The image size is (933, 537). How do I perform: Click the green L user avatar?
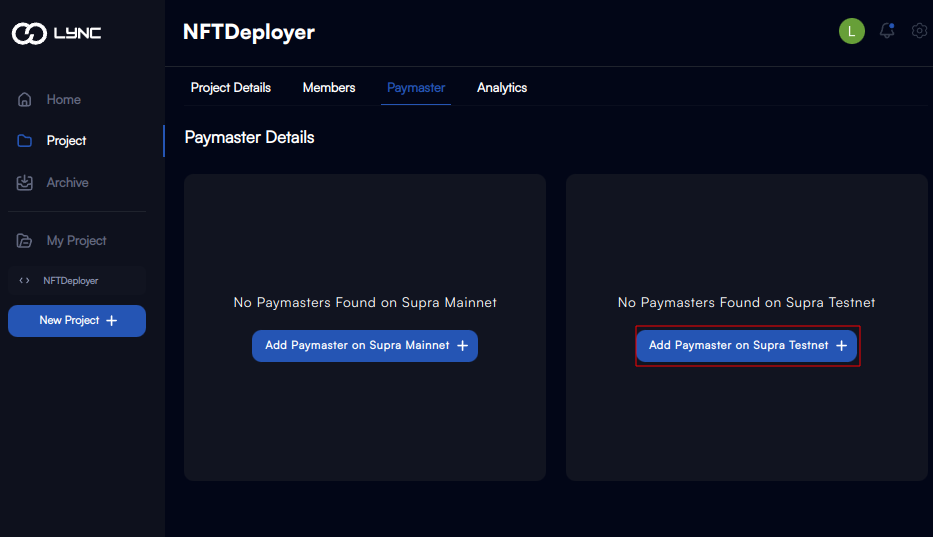(851, 31)
